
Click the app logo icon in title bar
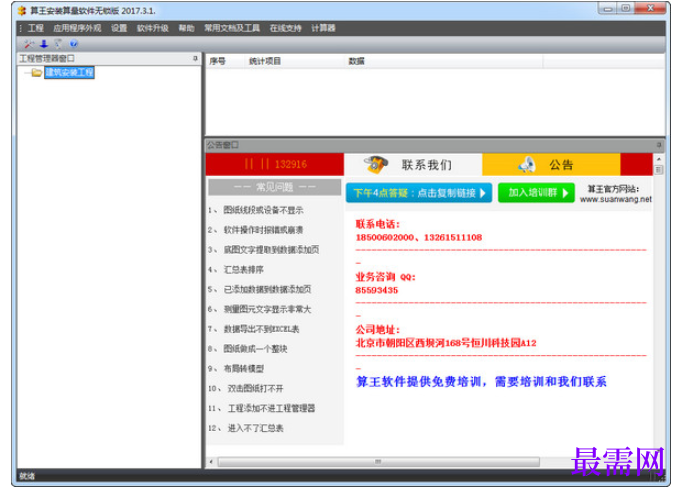[x=22, y=10]
